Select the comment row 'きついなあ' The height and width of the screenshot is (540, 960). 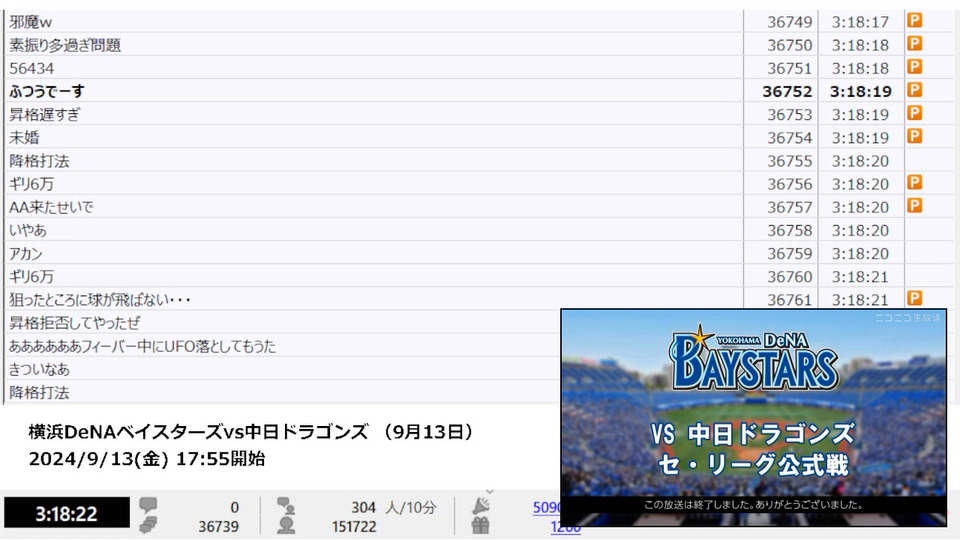pos(282,369)
